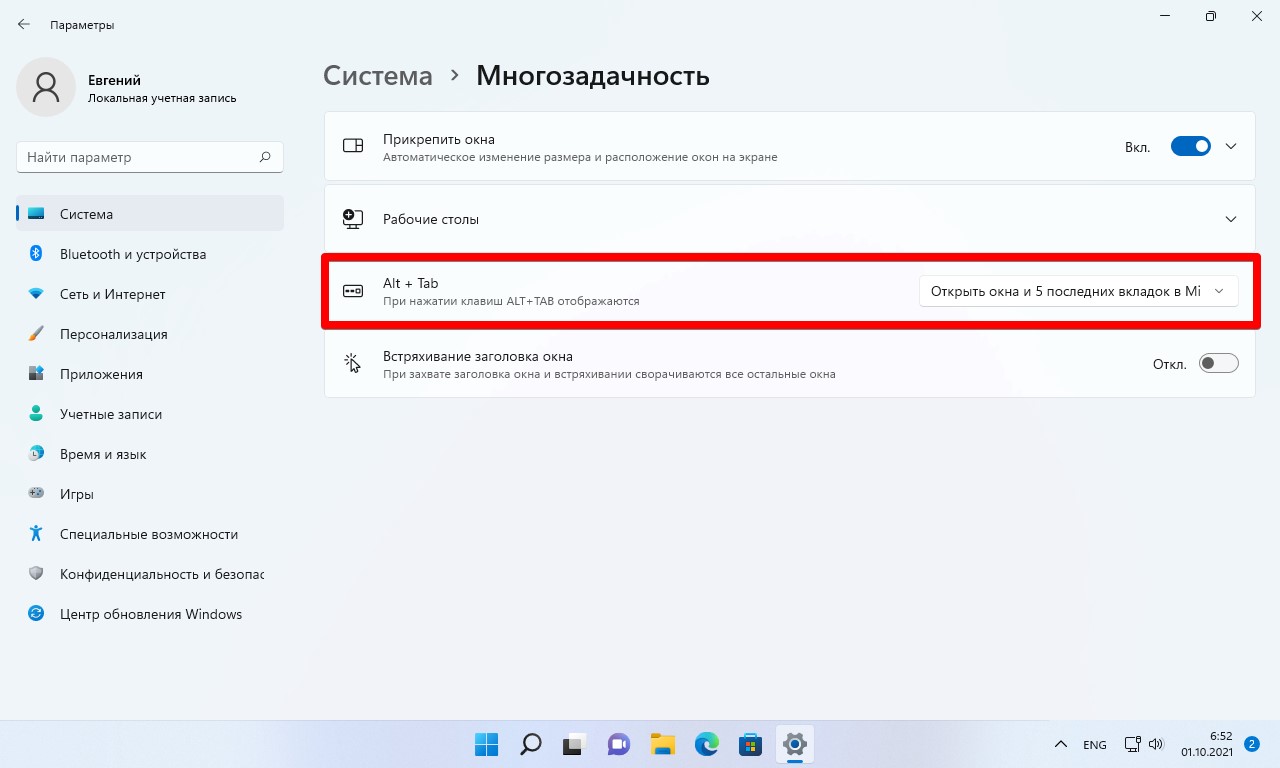
Task: Open the Windows Start menu
Action: point(486,744)
